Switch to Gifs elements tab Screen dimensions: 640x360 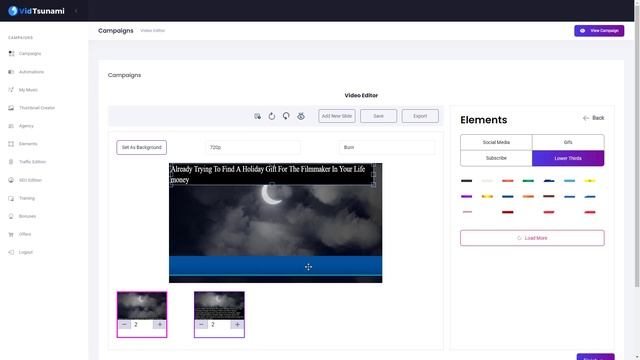pos(568,142)
